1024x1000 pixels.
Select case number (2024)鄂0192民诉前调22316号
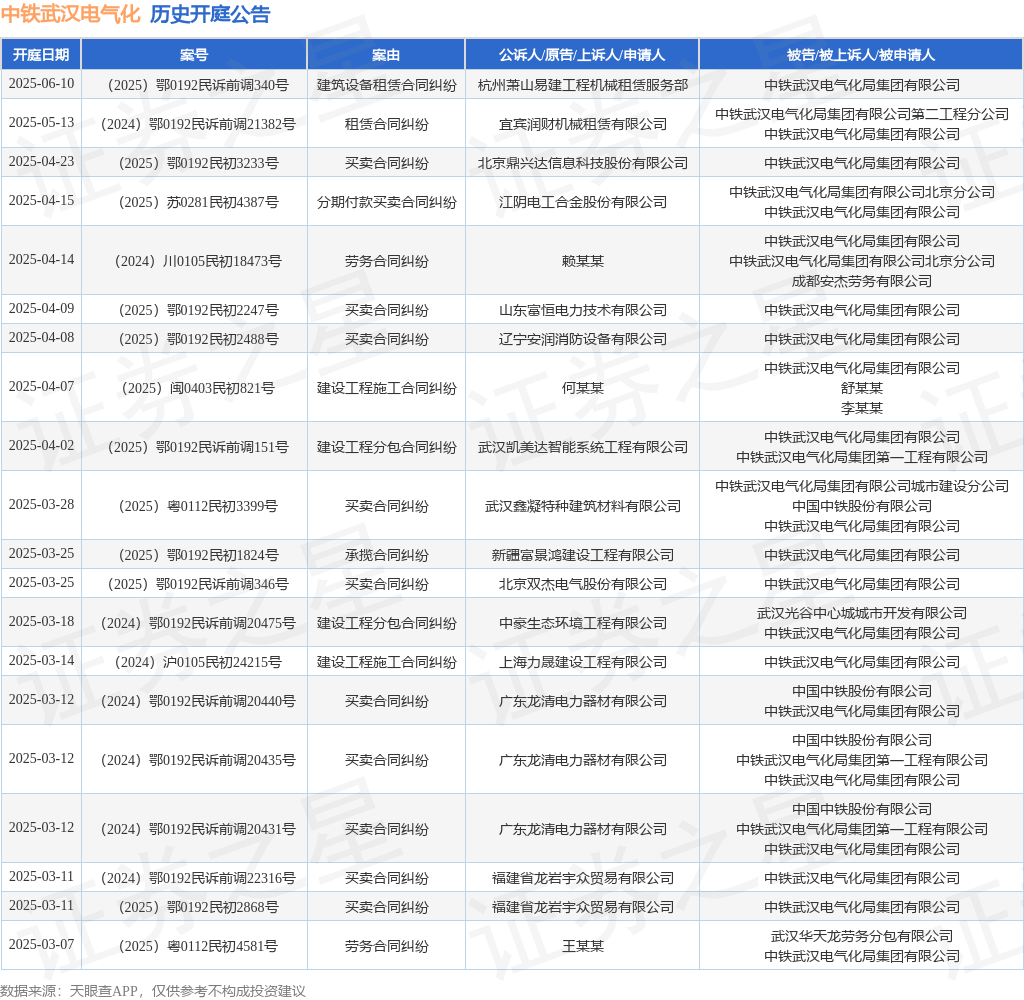pyautogui.click(x=194, y=878)
